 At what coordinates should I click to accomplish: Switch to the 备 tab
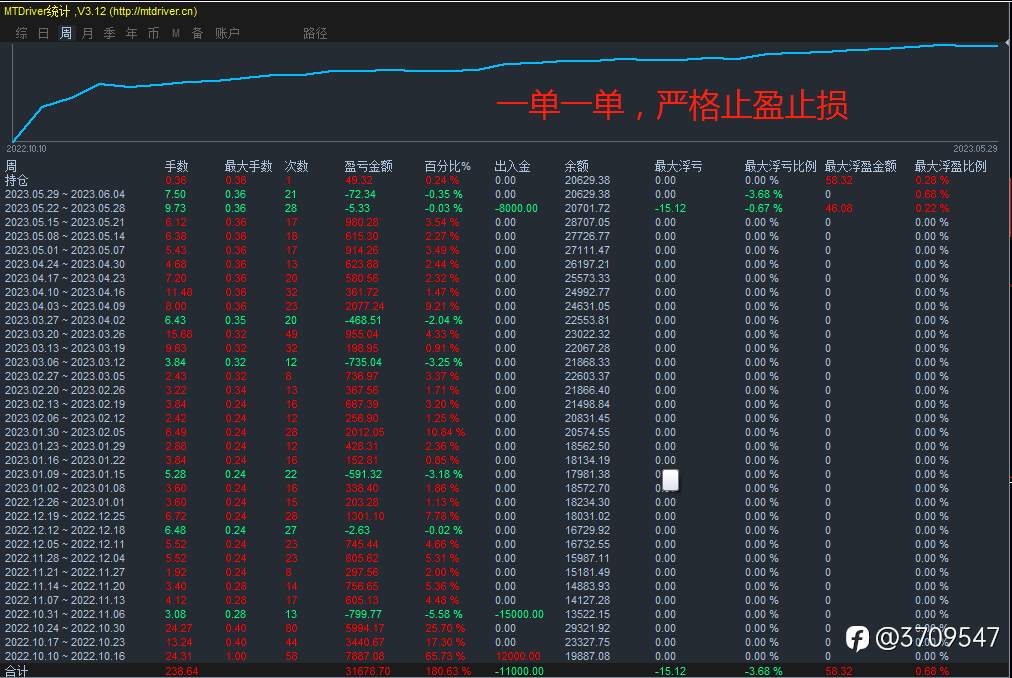pos(197,33)
